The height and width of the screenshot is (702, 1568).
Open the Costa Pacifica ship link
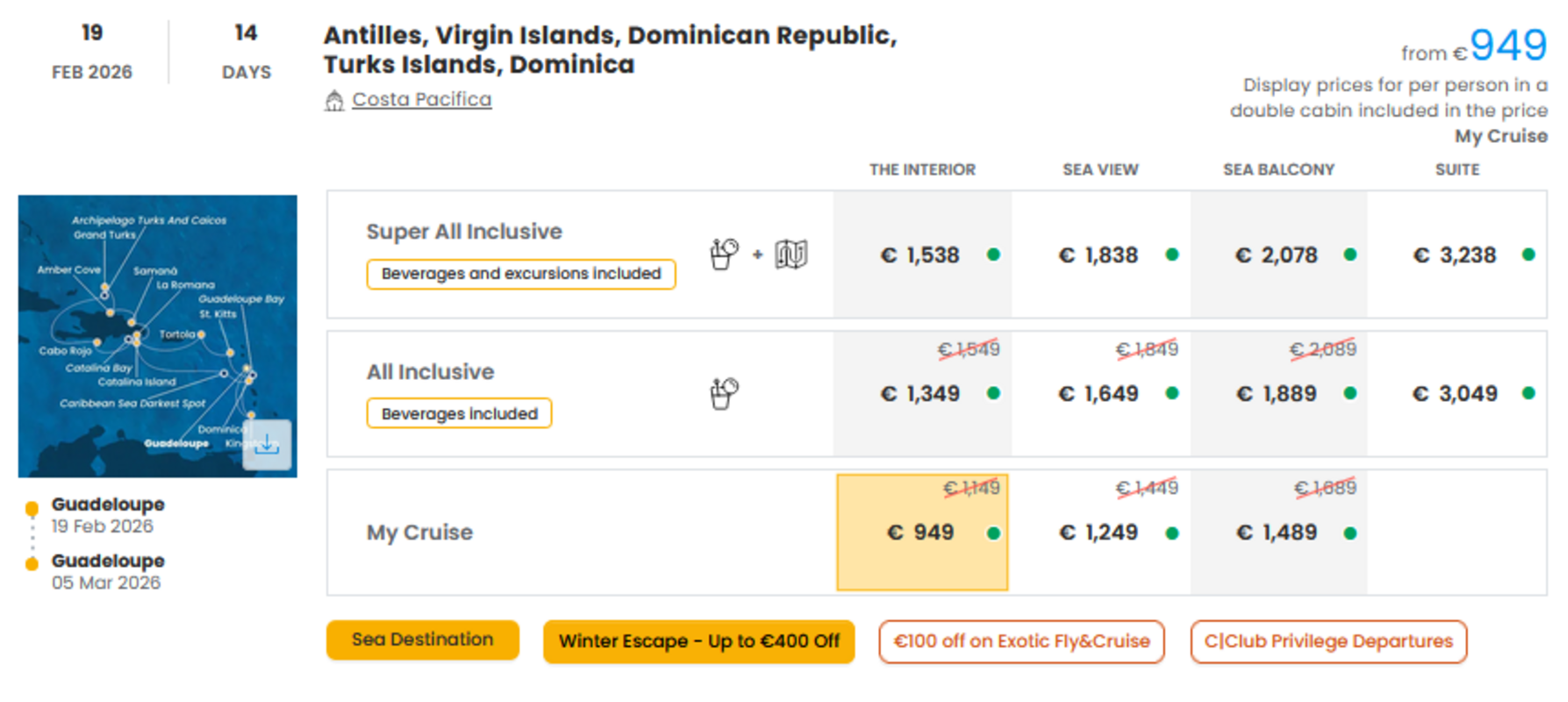[421, 100]
